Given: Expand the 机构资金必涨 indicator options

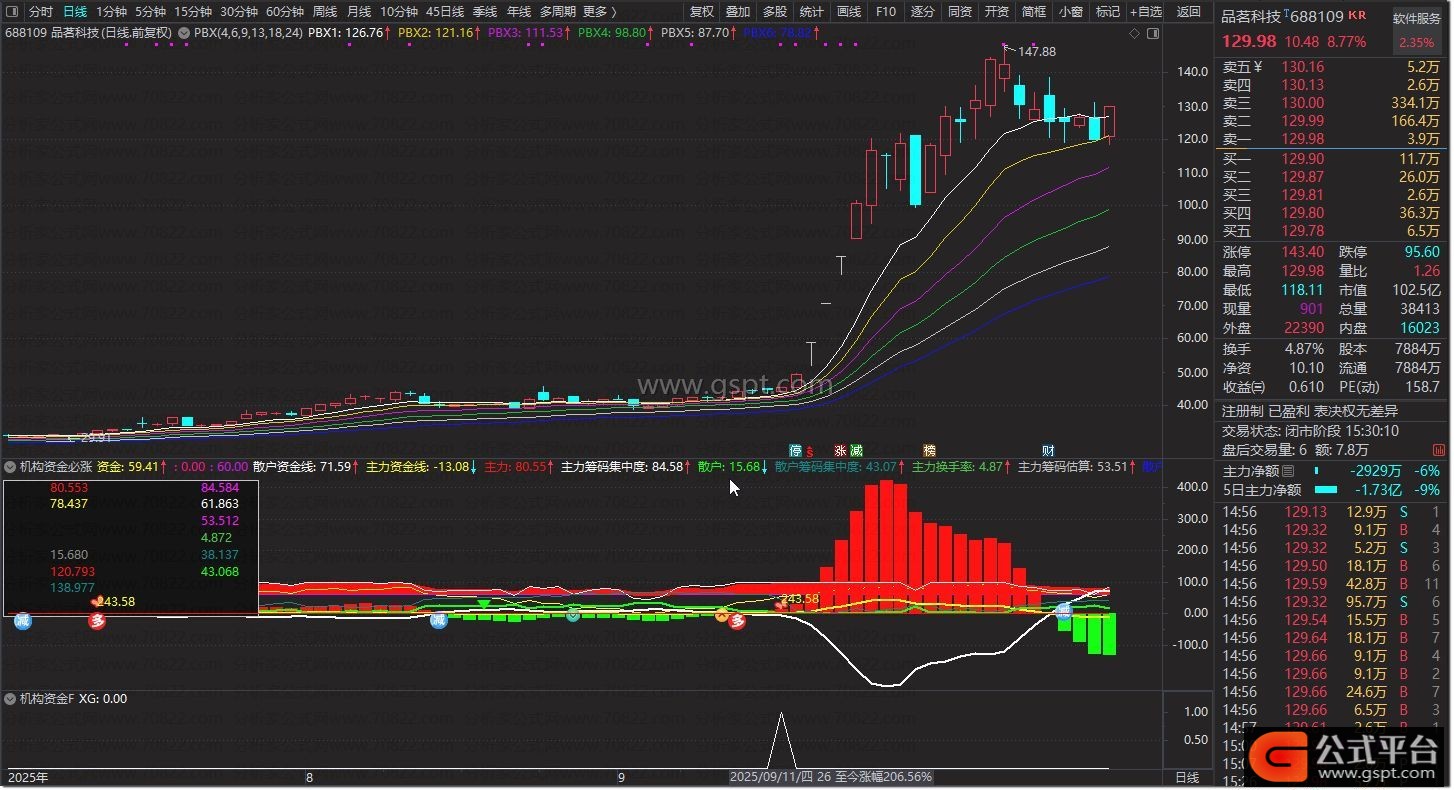Looking at the screenshot, I should [11, 466].
